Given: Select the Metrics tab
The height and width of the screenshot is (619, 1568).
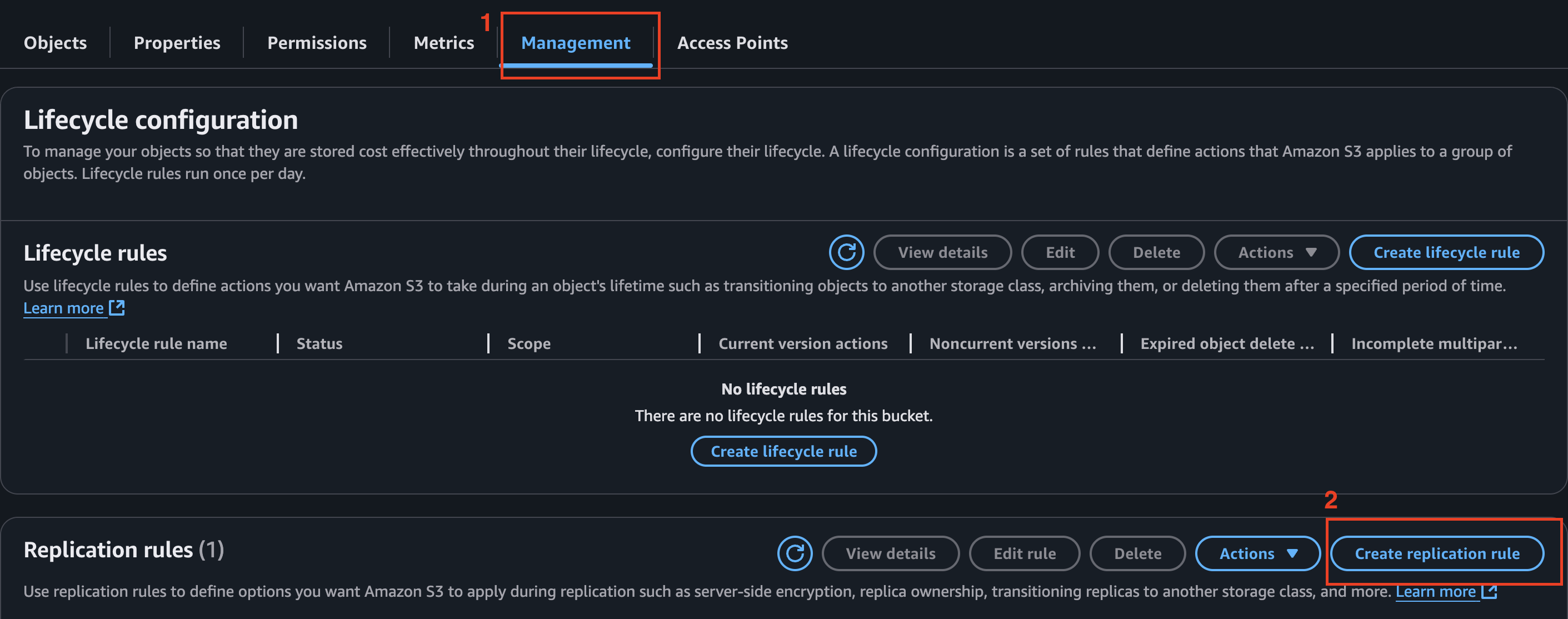Looking at the screenshot, I should tap(443, 43).
